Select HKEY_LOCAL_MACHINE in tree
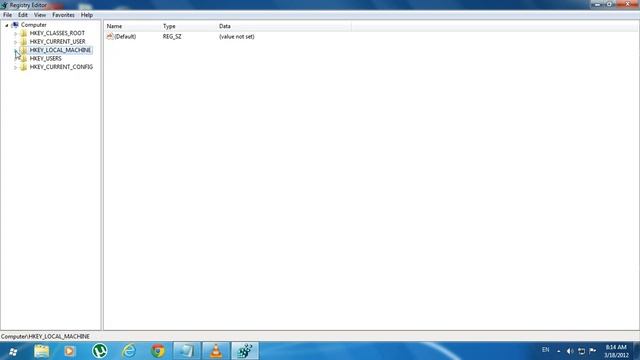 click(60, 50)
